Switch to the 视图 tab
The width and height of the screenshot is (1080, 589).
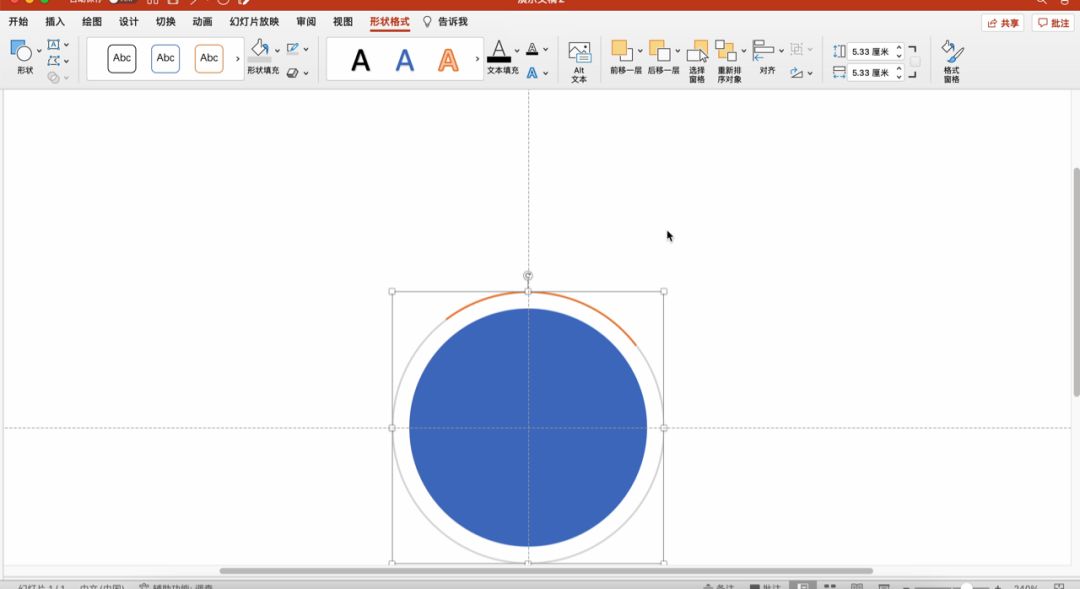pos(343,22)
